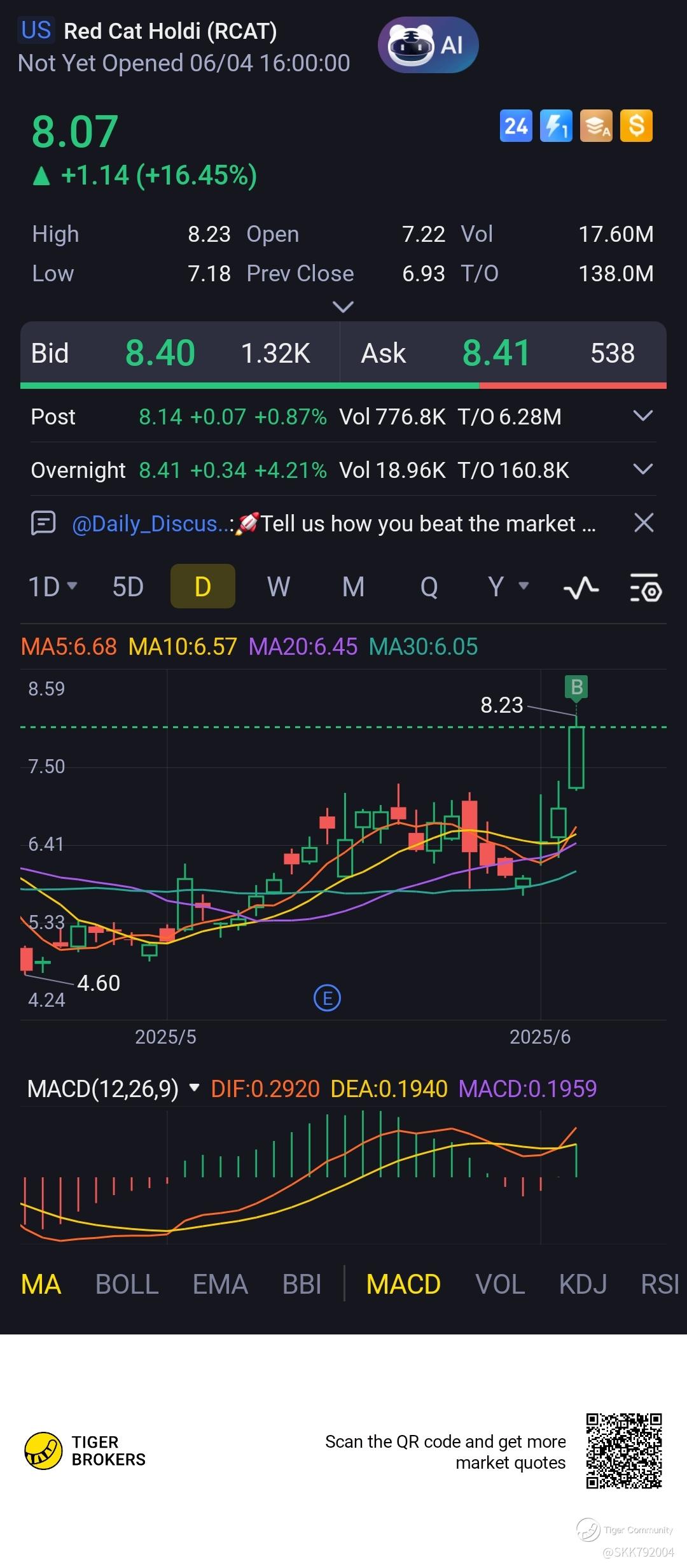
Task: Open the comment message icon
Action: click(x=43, y=523)
